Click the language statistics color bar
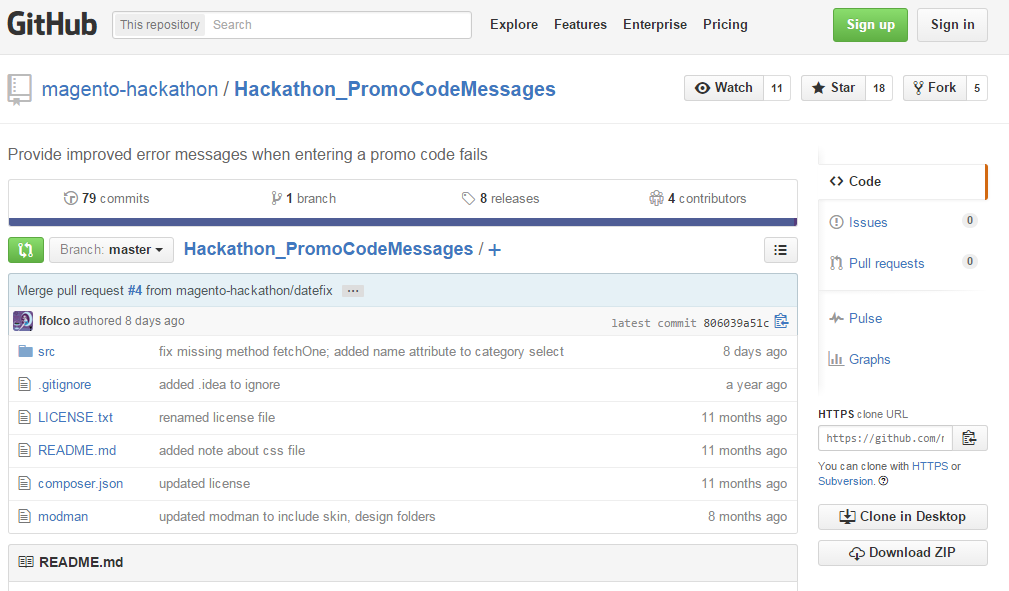This screenshot has height=591, width=1009. click(x=403, y=222)
